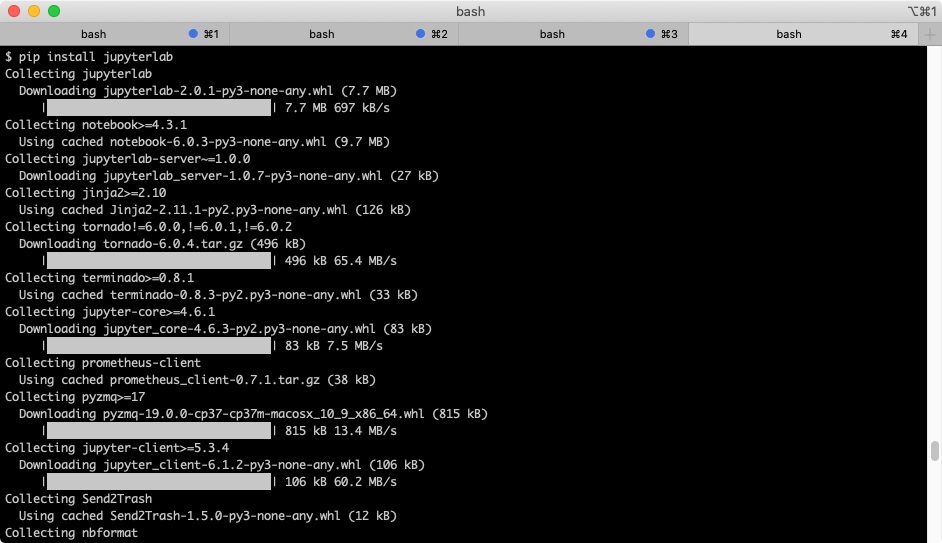Click 'Downloading jupyterlab_server-1.0.7' line
This screenshot has width=942, height=543.
coord(229,175)
